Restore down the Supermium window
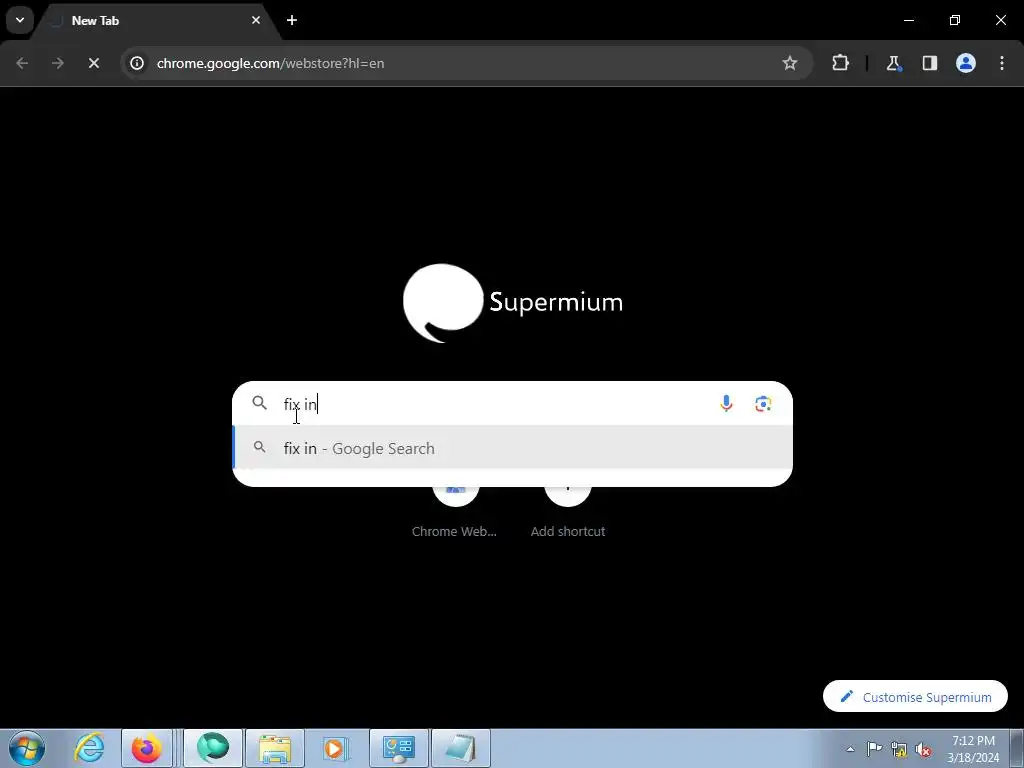Viewport: 1024px width, 768px height. tap(955, 20)
